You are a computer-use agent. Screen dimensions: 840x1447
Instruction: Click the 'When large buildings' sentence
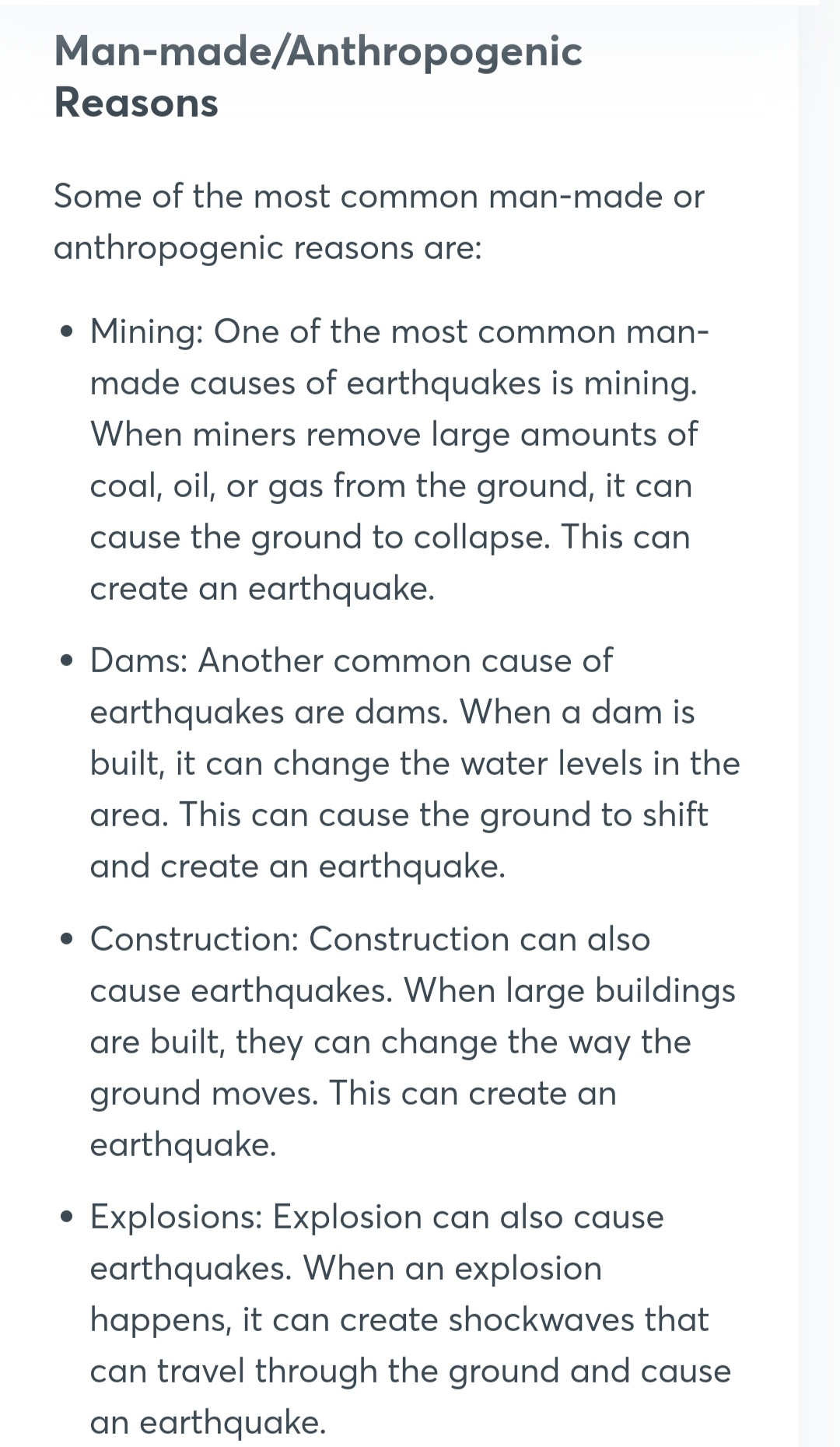[x=569, y=991]
